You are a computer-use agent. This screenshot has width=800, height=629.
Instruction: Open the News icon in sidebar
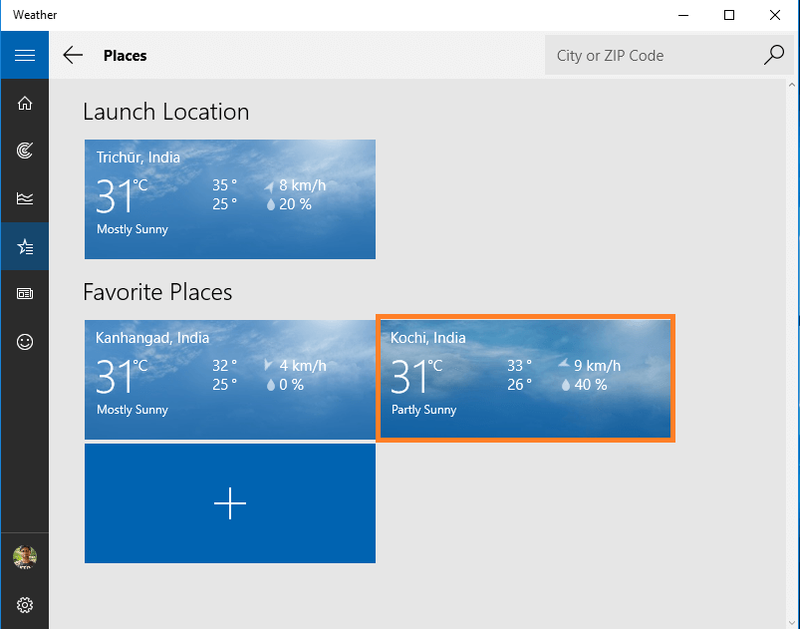pos(24,294)
